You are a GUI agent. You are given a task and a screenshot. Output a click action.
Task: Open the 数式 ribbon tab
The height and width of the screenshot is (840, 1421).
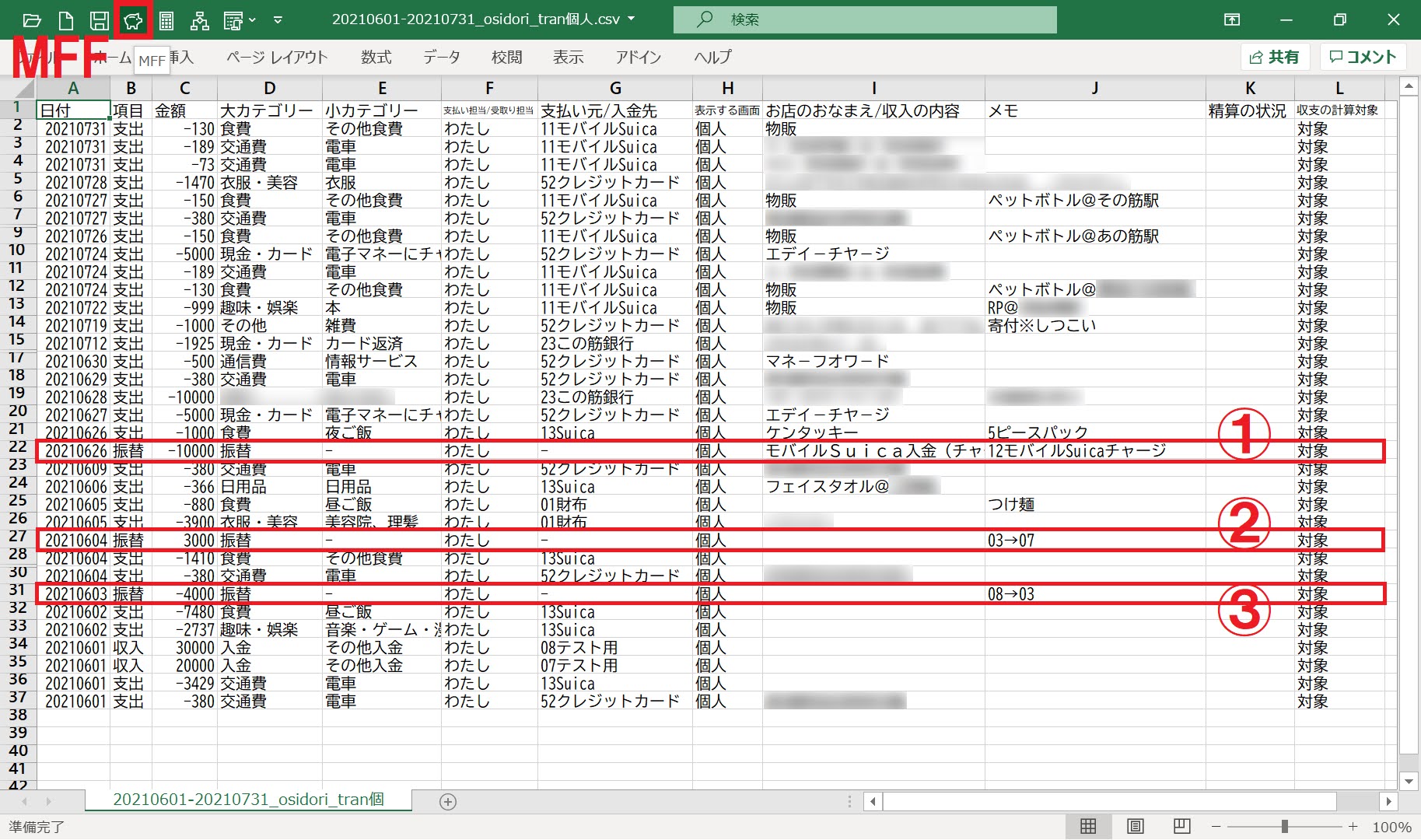(x=376, y=57)
